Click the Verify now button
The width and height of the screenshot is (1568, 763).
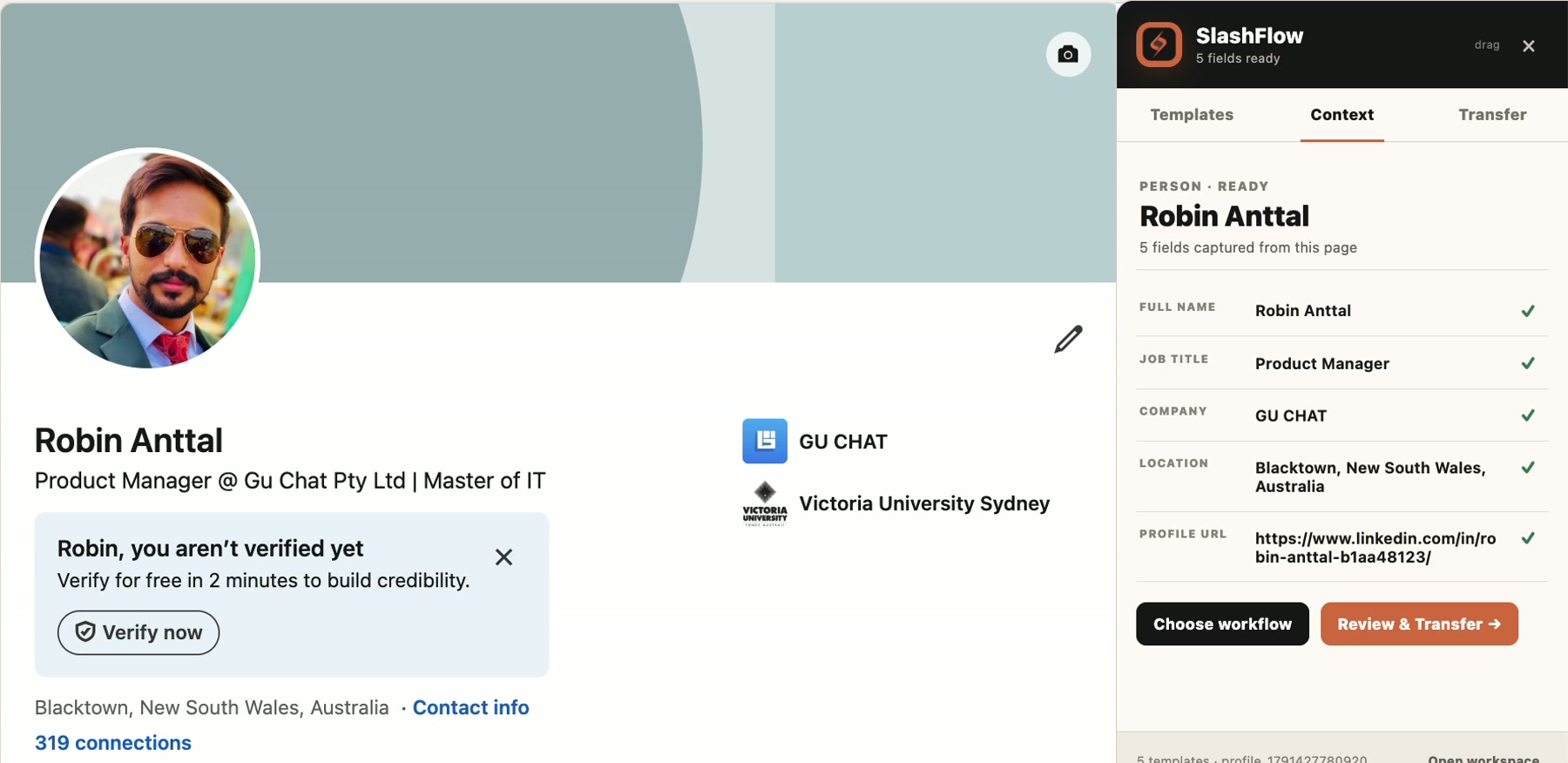click(139, 632)
